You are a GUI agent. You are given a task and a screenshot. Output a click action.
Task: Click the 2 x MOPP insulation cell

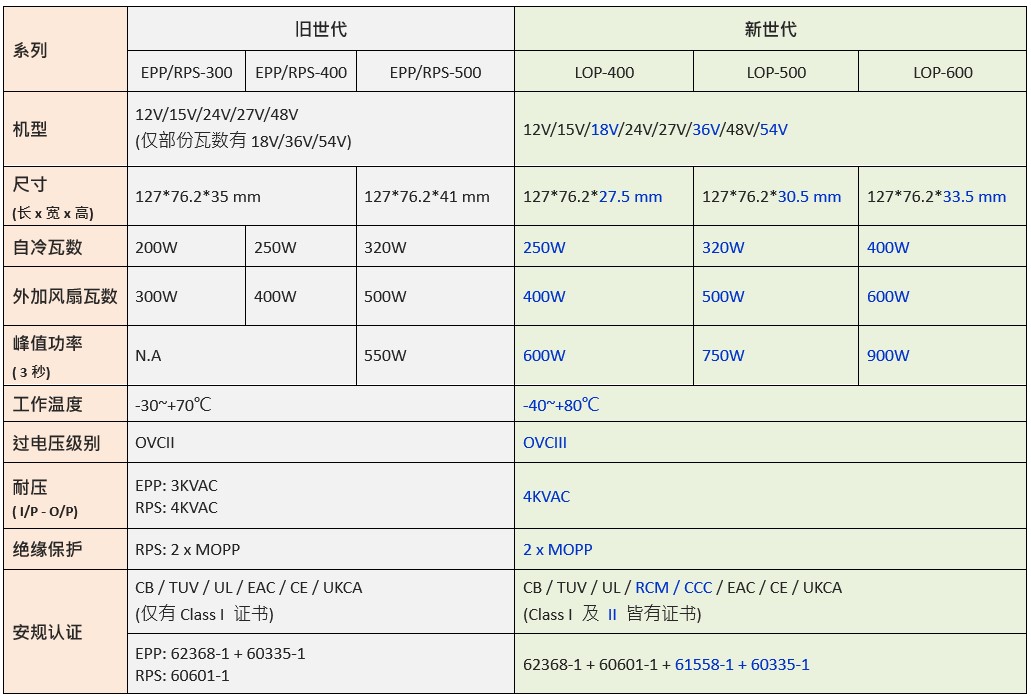pyautogui.click(x=558, y=549)
